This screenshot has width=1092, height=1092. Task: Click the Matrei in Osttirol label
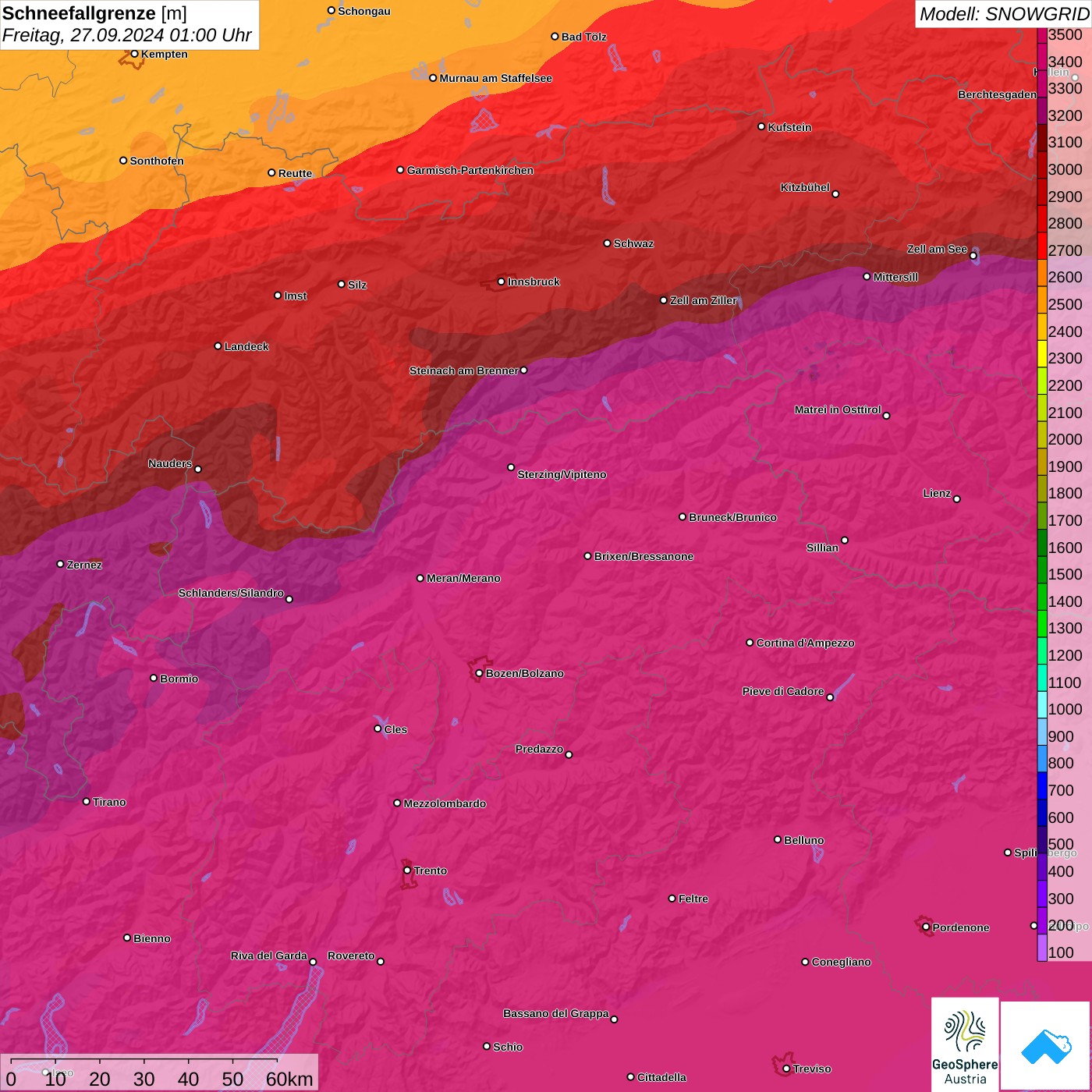click(838, 409)
